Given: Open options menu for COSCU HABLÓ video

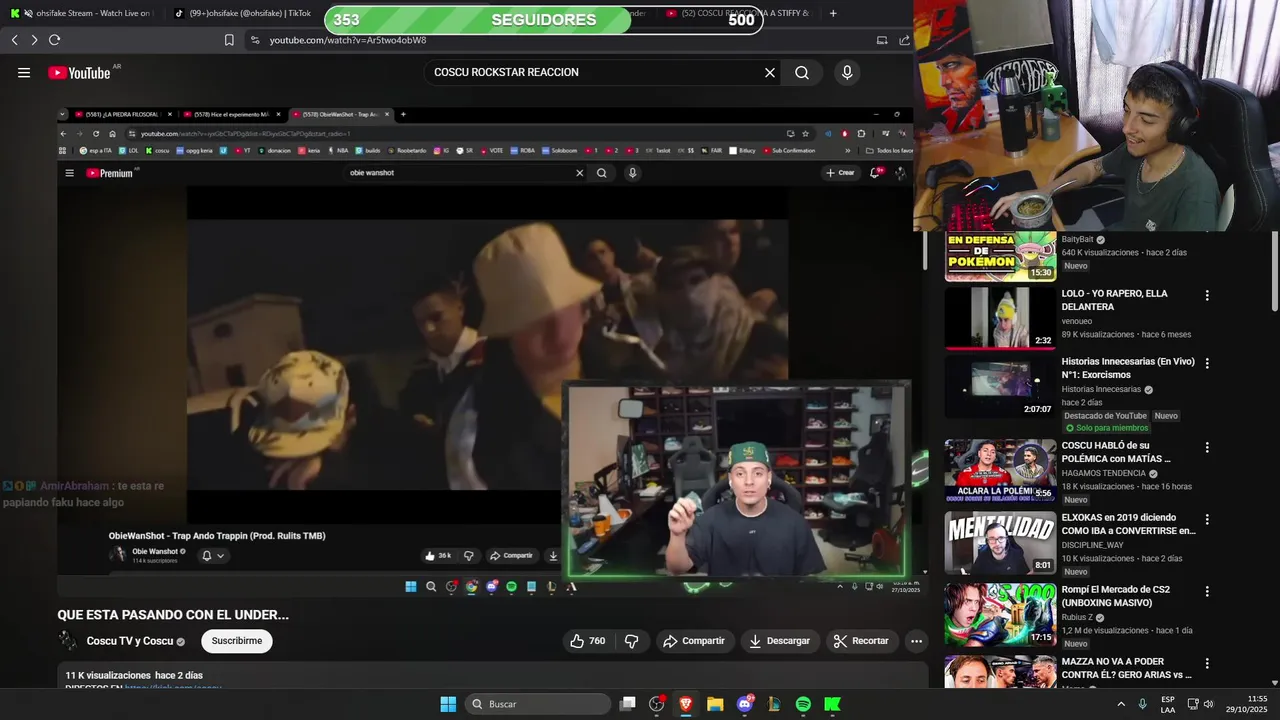Looking at the screenshot, I should coord(1207,448).
